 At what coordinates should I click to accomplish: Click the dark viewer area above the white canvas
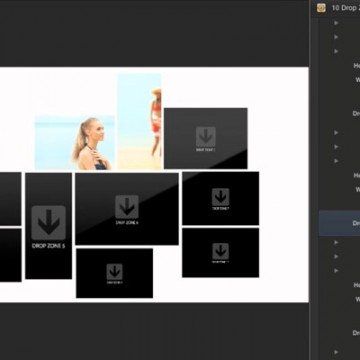153,33
